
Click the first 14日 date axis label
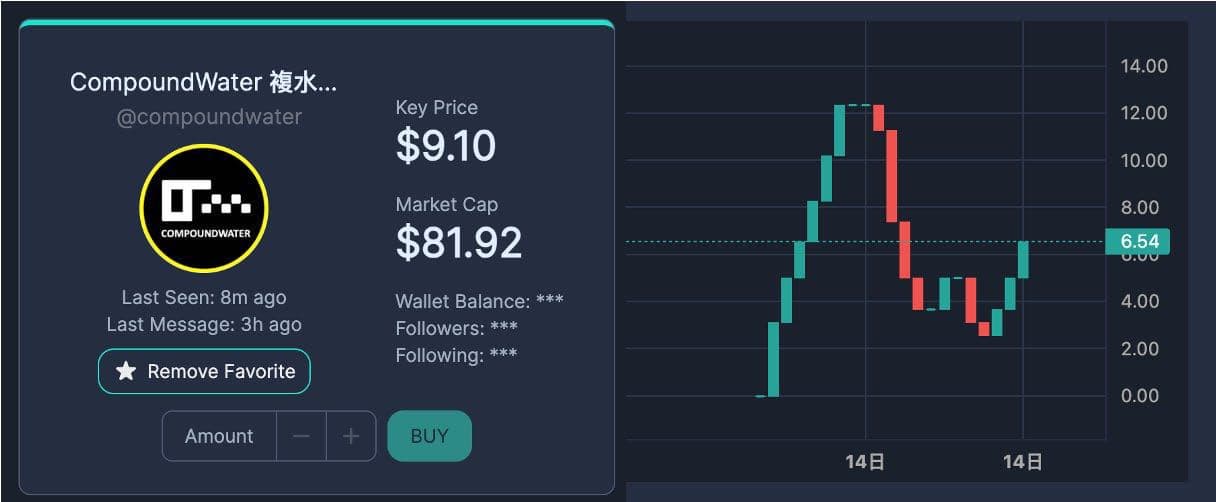pos(865,462)
